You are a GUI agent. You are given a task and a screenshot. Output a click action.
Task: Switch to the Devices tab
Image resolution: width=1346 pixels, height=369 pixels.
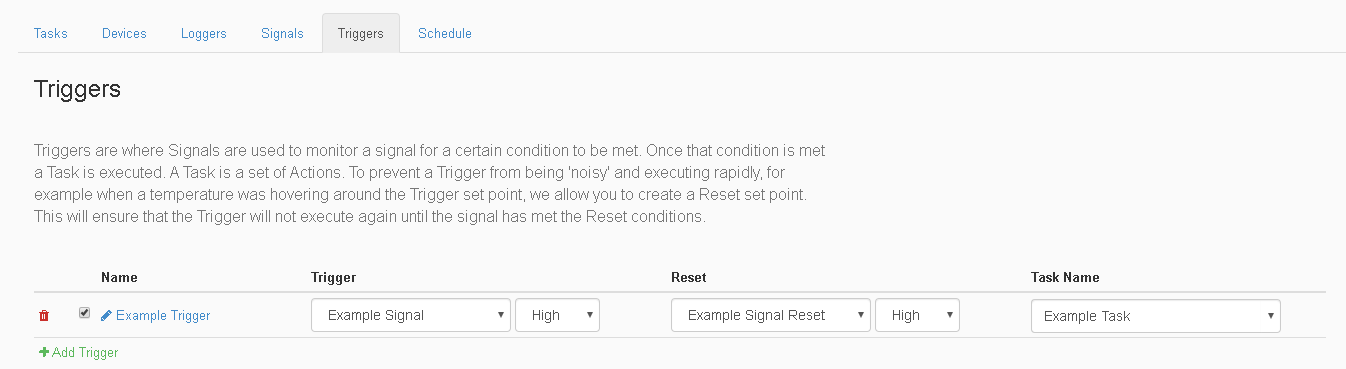coord(124,33)
